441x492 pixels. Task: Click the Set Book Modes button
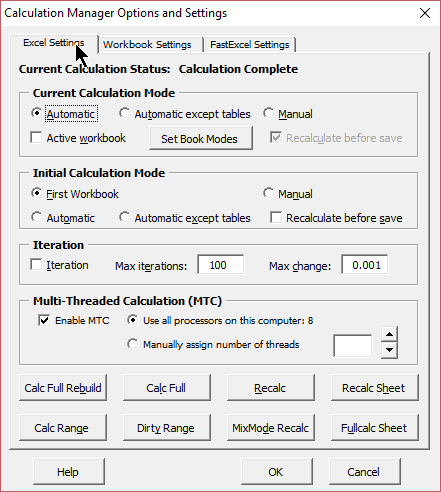(x=201, y=138)
